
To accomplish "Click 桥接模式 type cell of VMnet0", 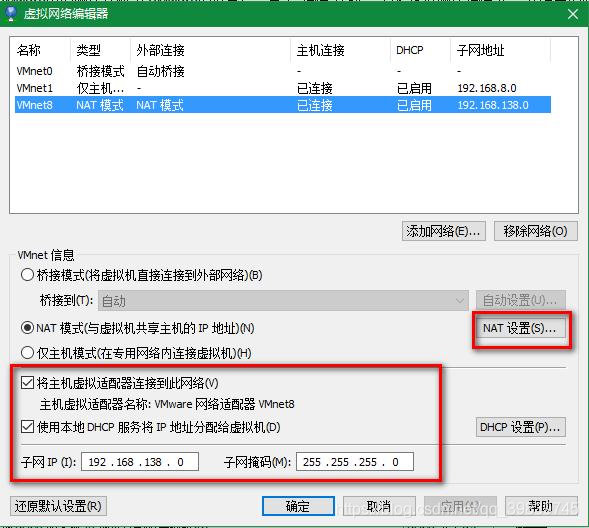I will coord(100,71).
